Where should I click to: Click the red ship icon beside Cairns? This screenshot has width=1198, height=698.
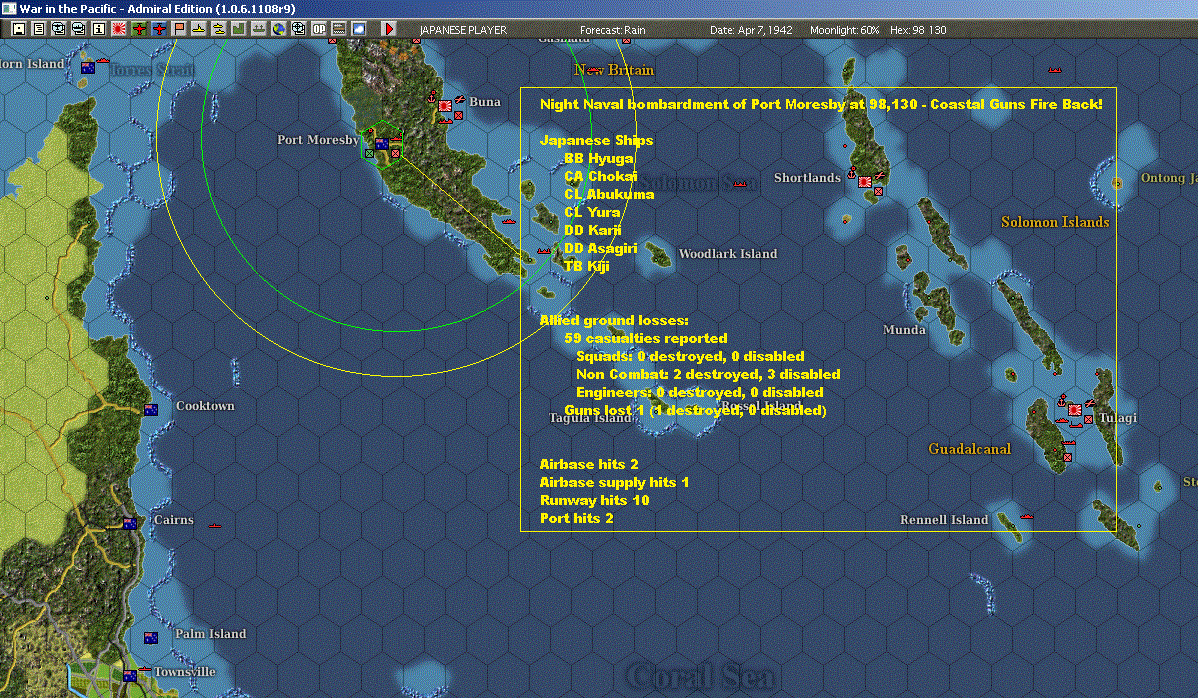[215, 525]
